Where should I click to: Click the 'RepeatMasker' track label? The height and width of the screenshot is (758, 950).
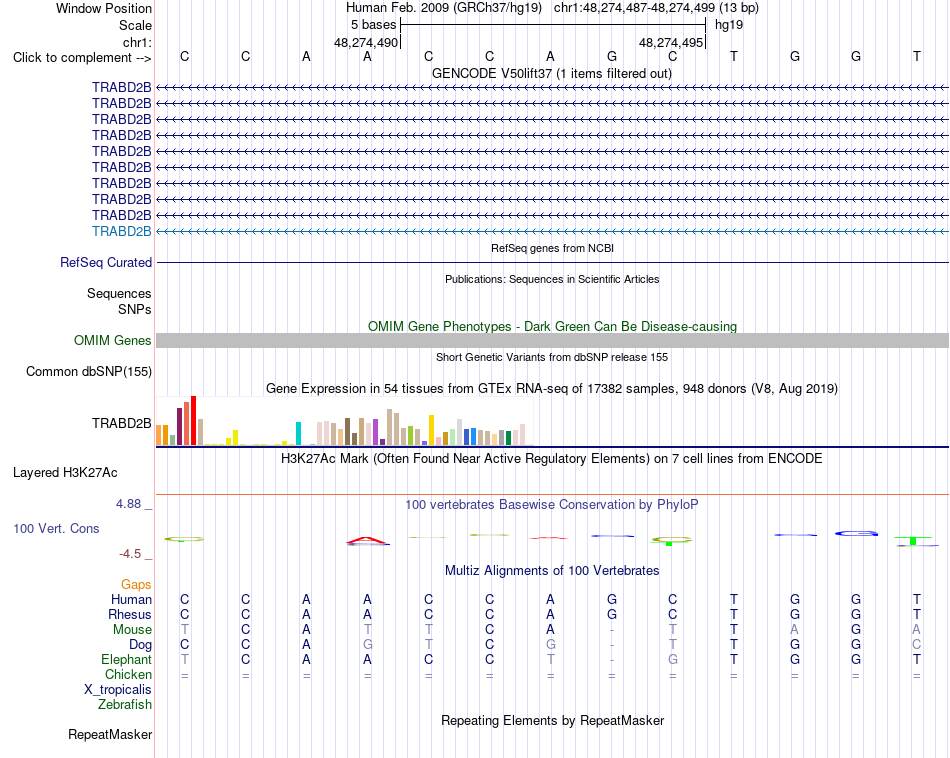coord(110,734)
